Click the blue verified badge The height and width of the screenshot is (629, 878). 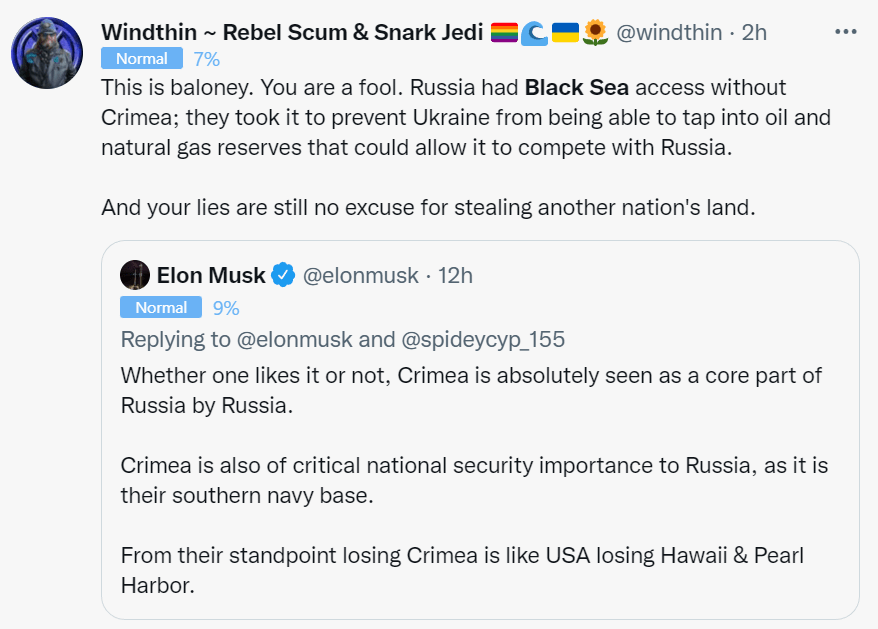[284, 275]
